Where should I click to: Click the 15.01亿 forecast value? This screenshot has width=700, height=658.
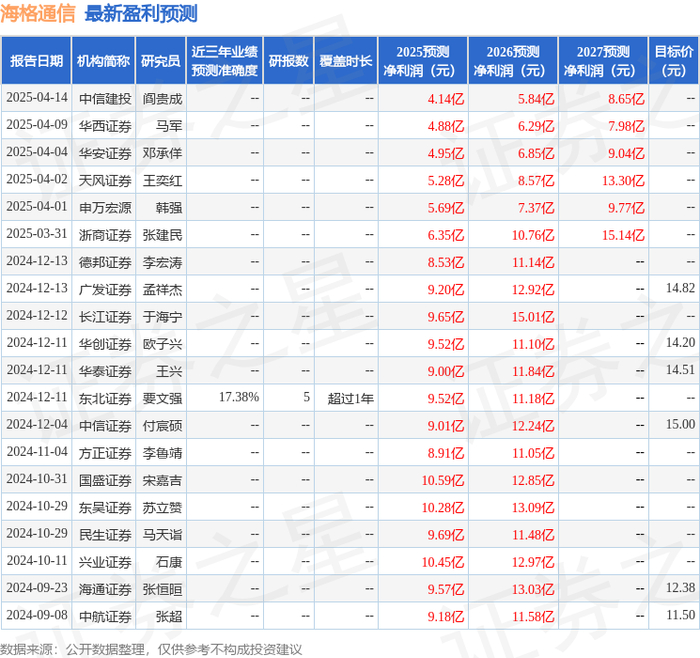(x=533, y=317)
